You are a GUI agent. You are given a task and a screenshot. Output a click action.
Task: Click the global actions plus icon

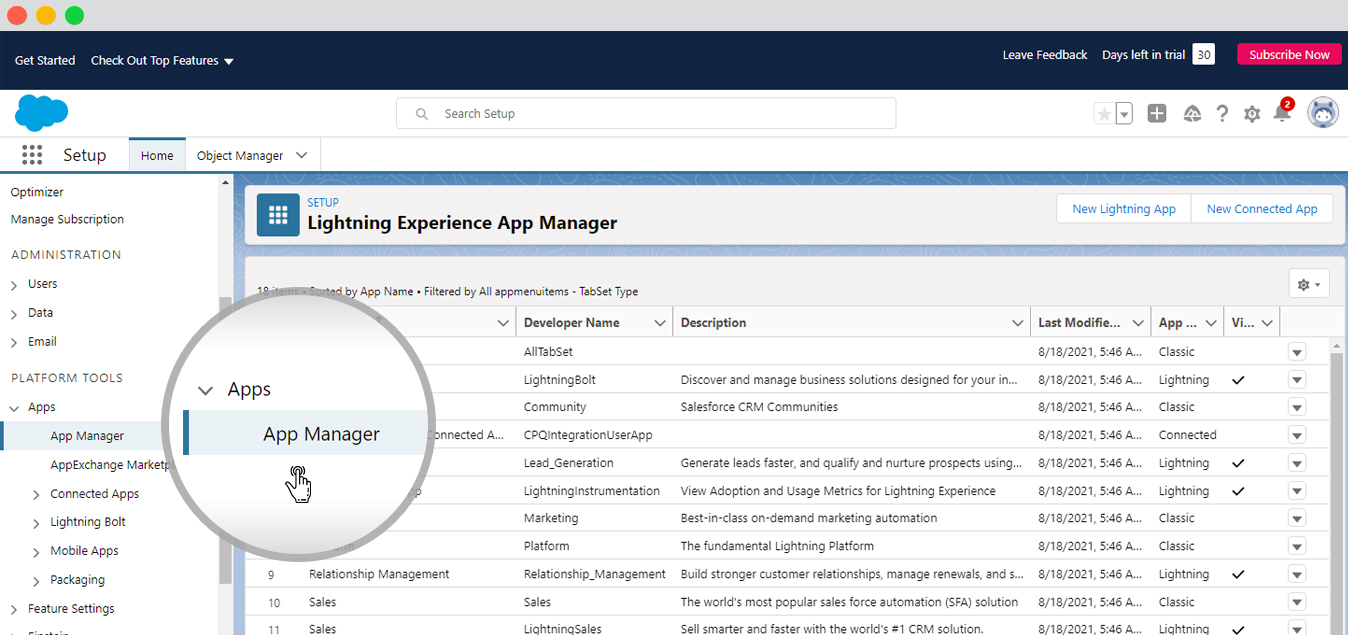(1157, 114)
